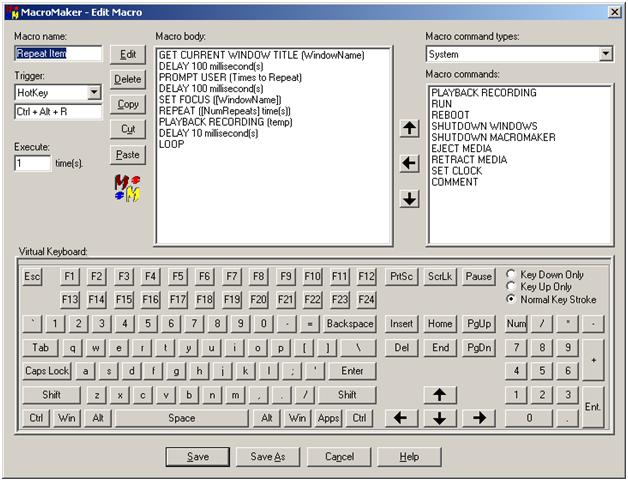
Task: Click the Cut button
Action: pyautogui.click(x=128, y=129)
